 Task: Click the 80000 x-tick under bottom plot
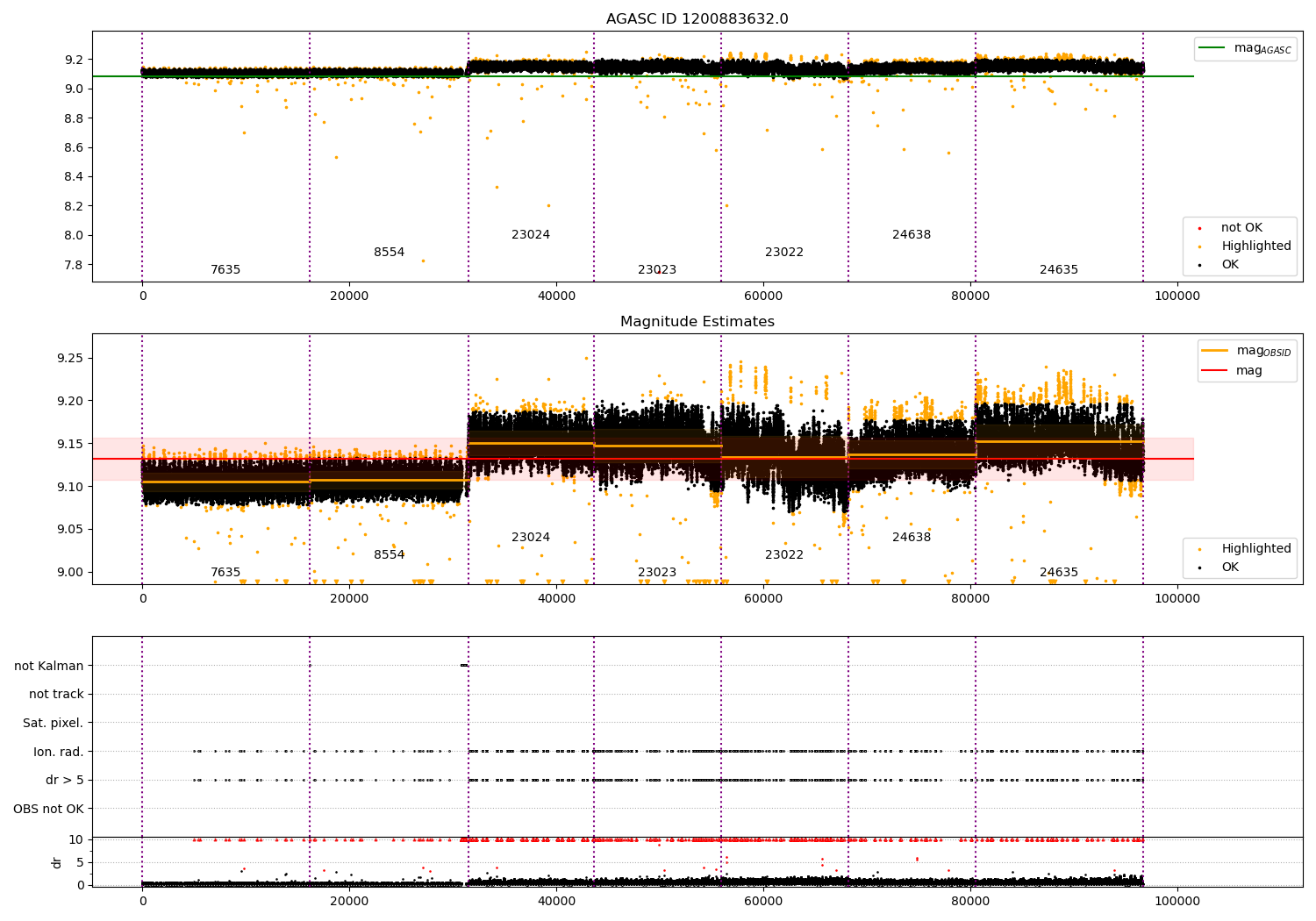coord(970,902)
